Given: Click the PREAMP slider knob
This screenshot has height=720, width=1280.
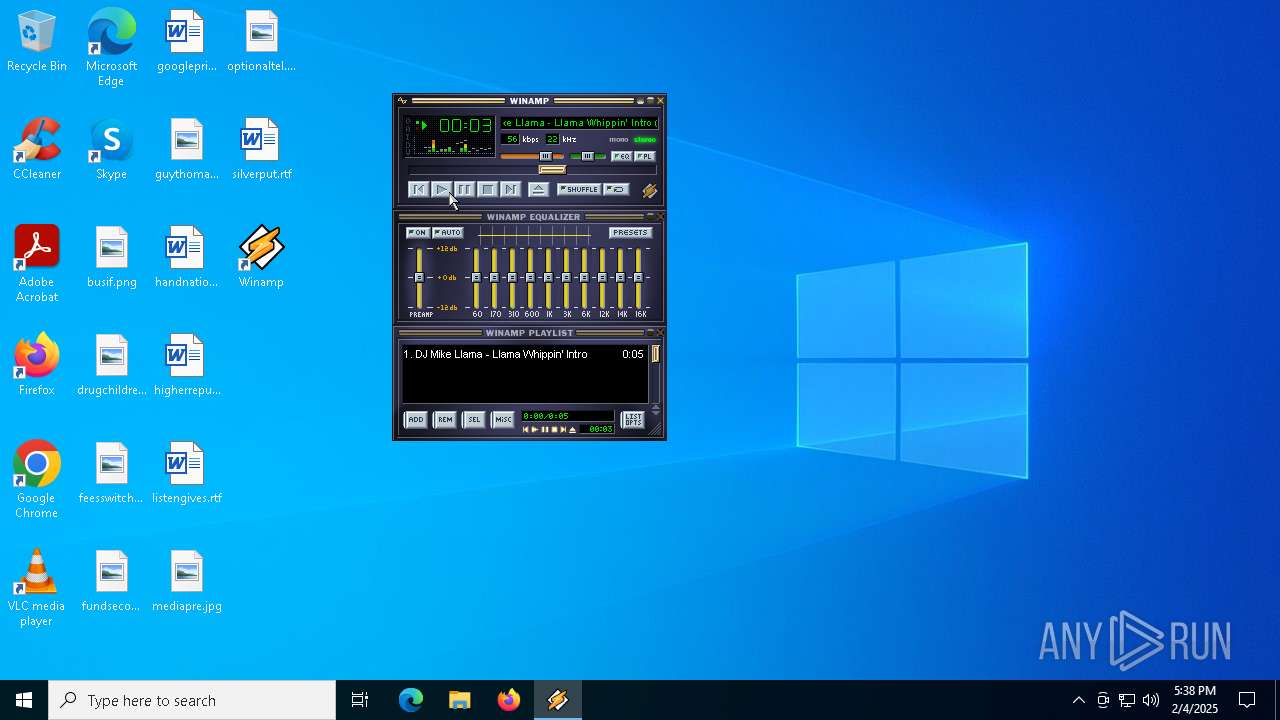Looking at the screenshot, I should 419,277.
